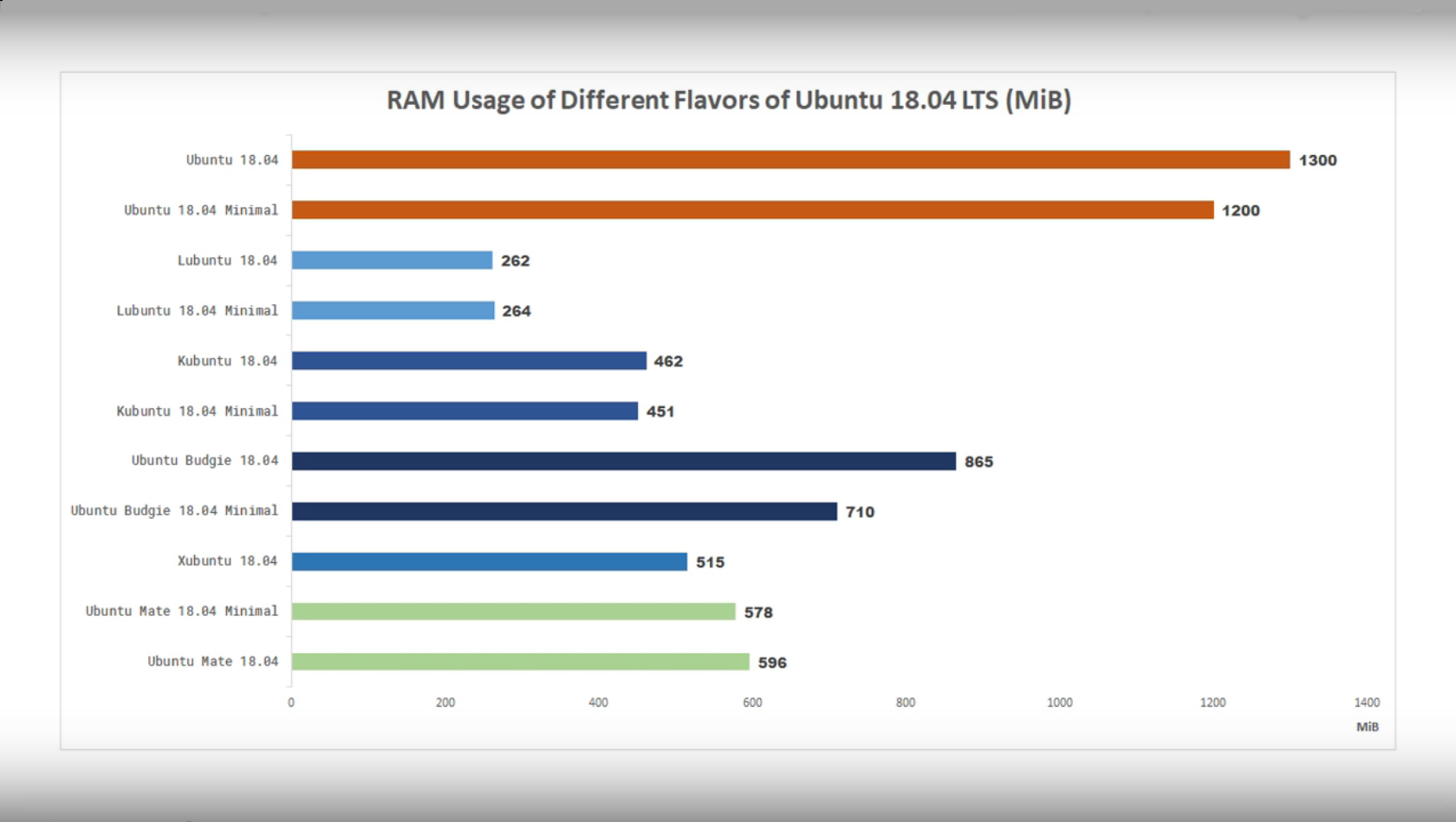Click the 'Ubuntu Budgie 18.04' axis label
This screenshot has height=822, width=1456.
[205, 461]
